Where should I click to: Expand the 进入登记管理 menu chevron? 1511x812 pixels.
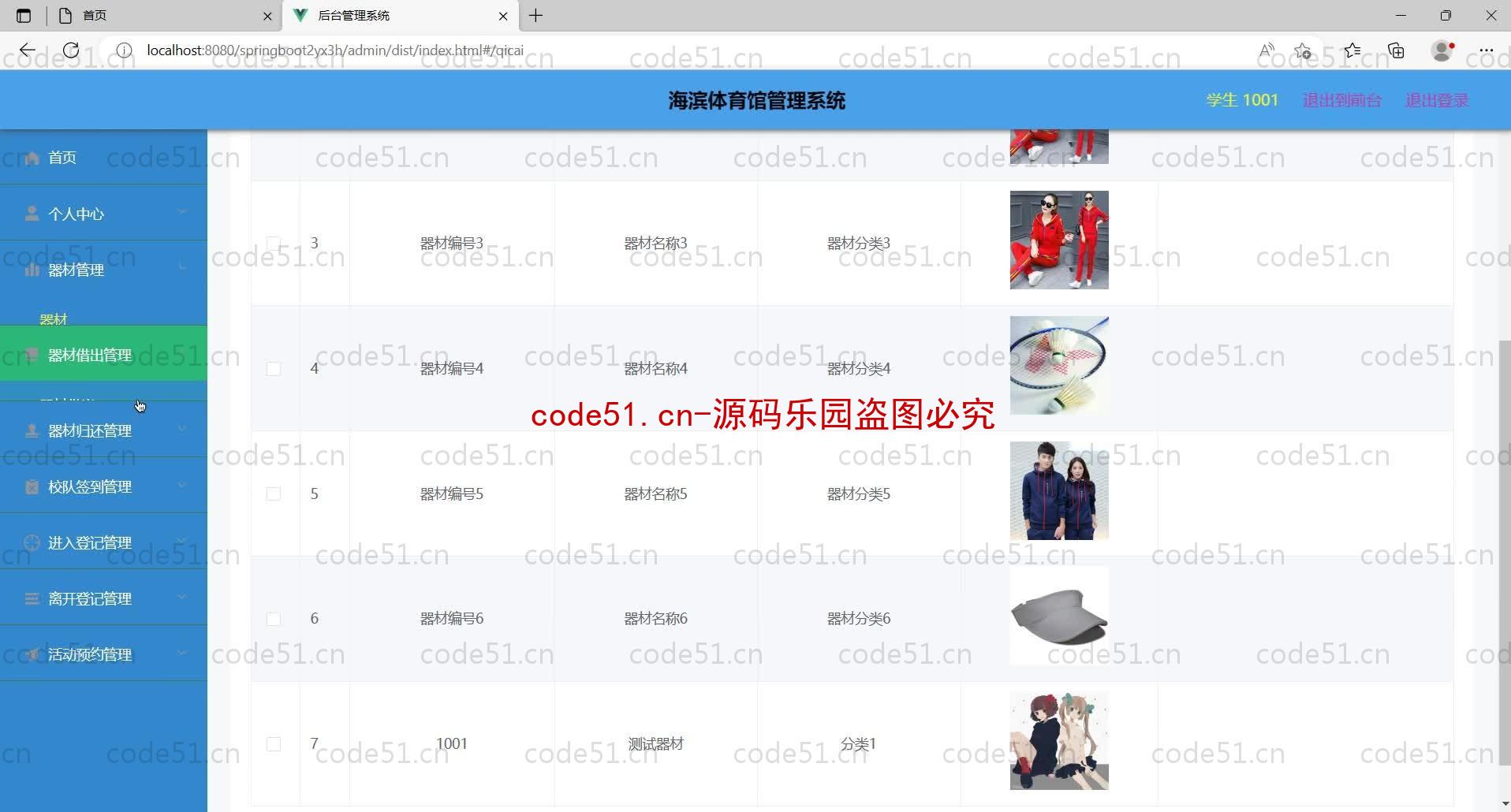coord(182,541)
